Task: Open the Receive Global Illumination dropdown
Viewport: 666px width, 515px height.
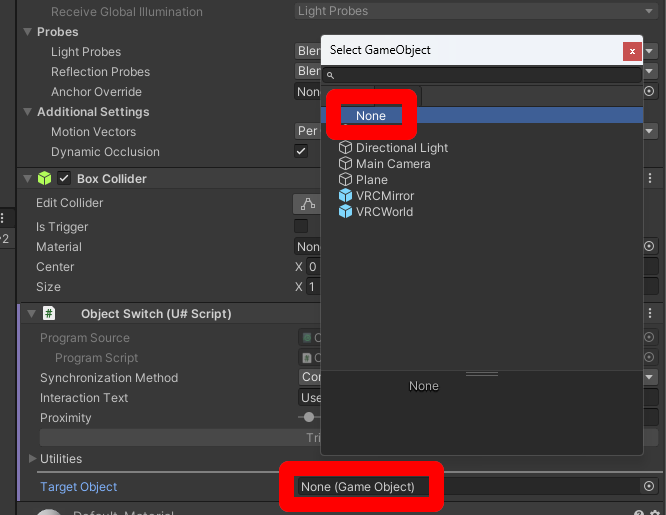Action: (x=476, y=11)
